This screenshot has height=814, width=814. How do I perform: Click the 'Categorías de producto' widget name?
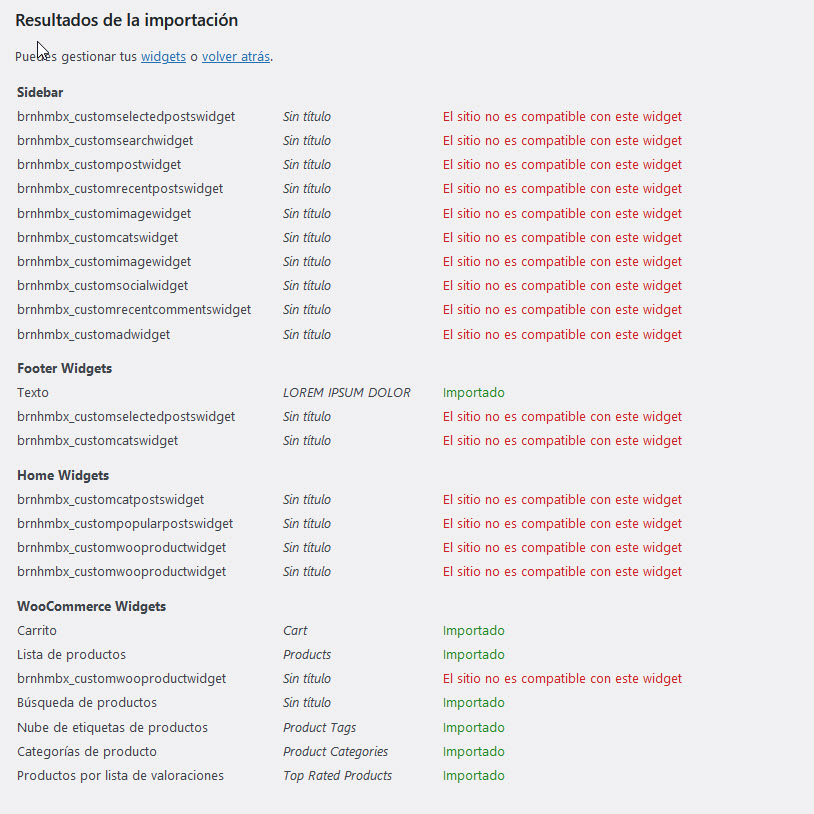pos(87,752)
